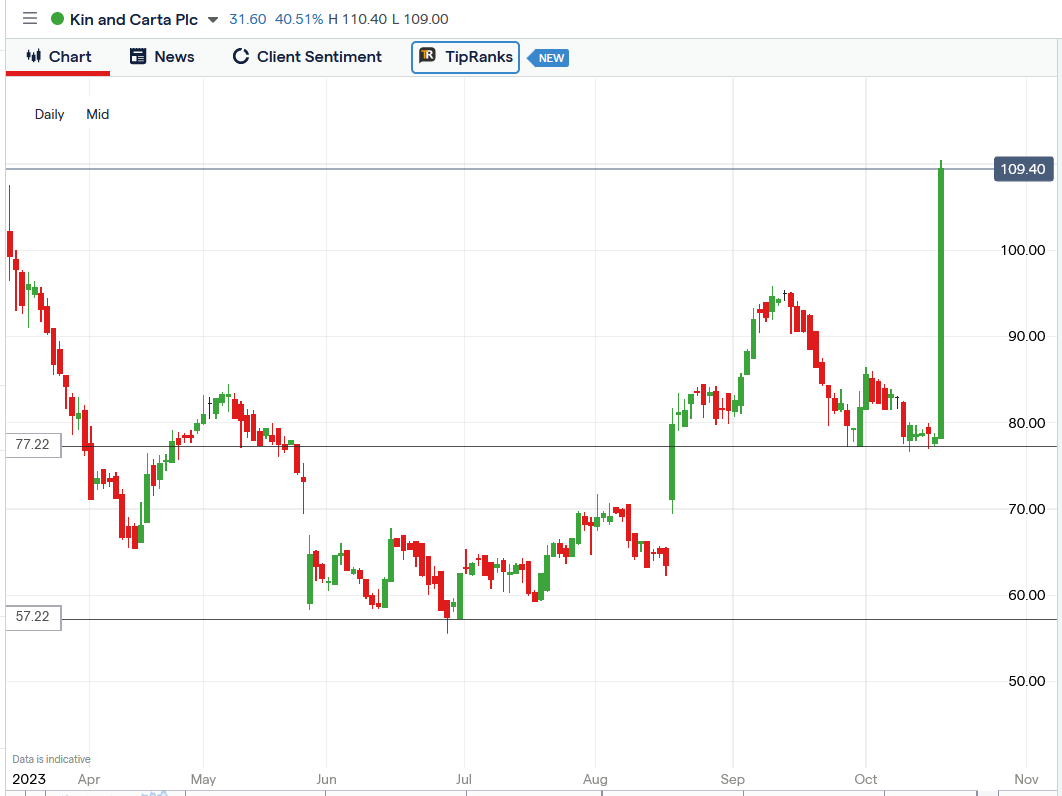This screenshot has width=1062, height=796.
Task: Click the May date axis label
Action: click(203, 780)
